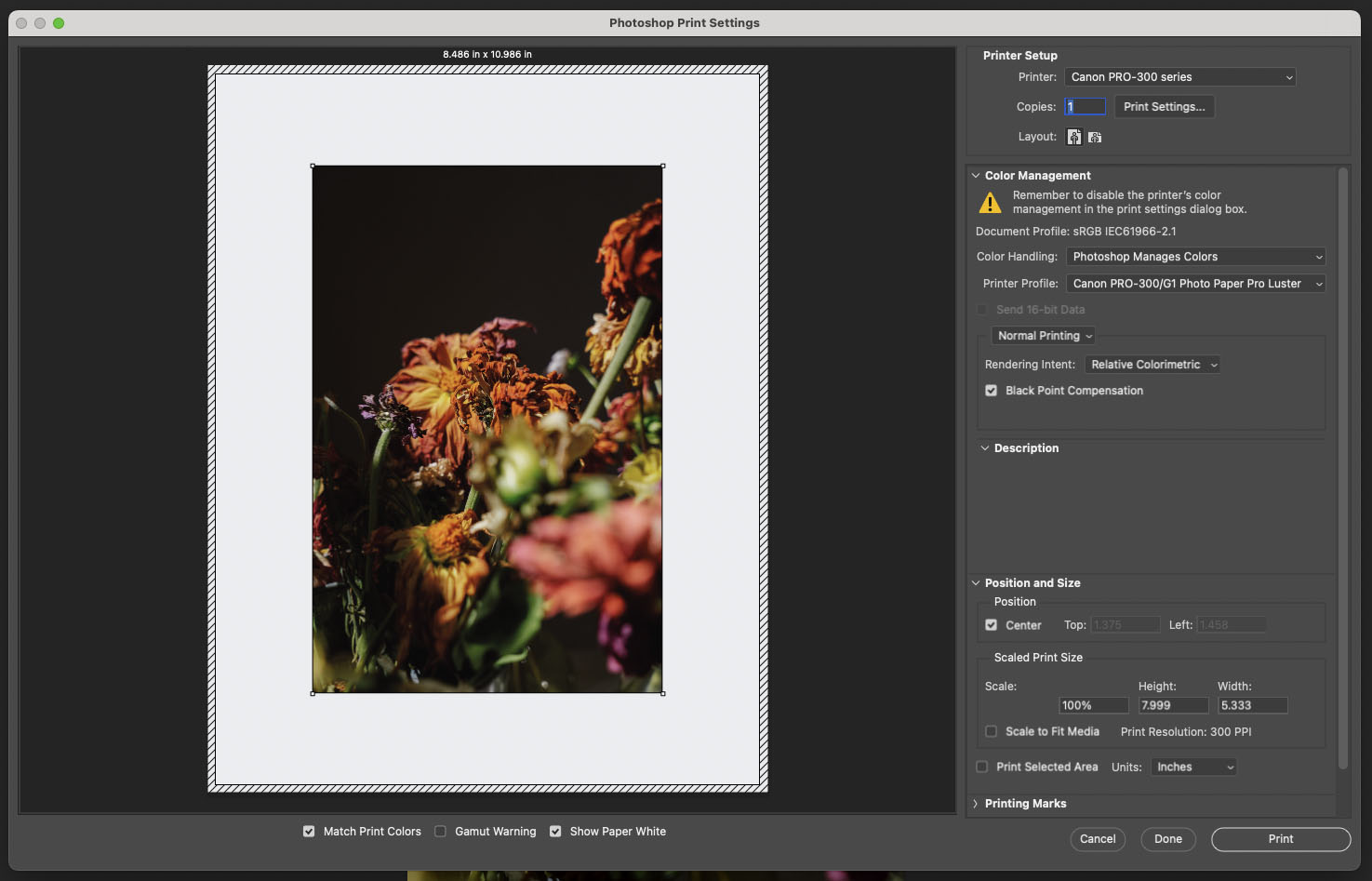Image resolution: width=1372 pixels, height=881 pixels.
Task: Click the Document Profile sRGB text
Action: 1076,232
